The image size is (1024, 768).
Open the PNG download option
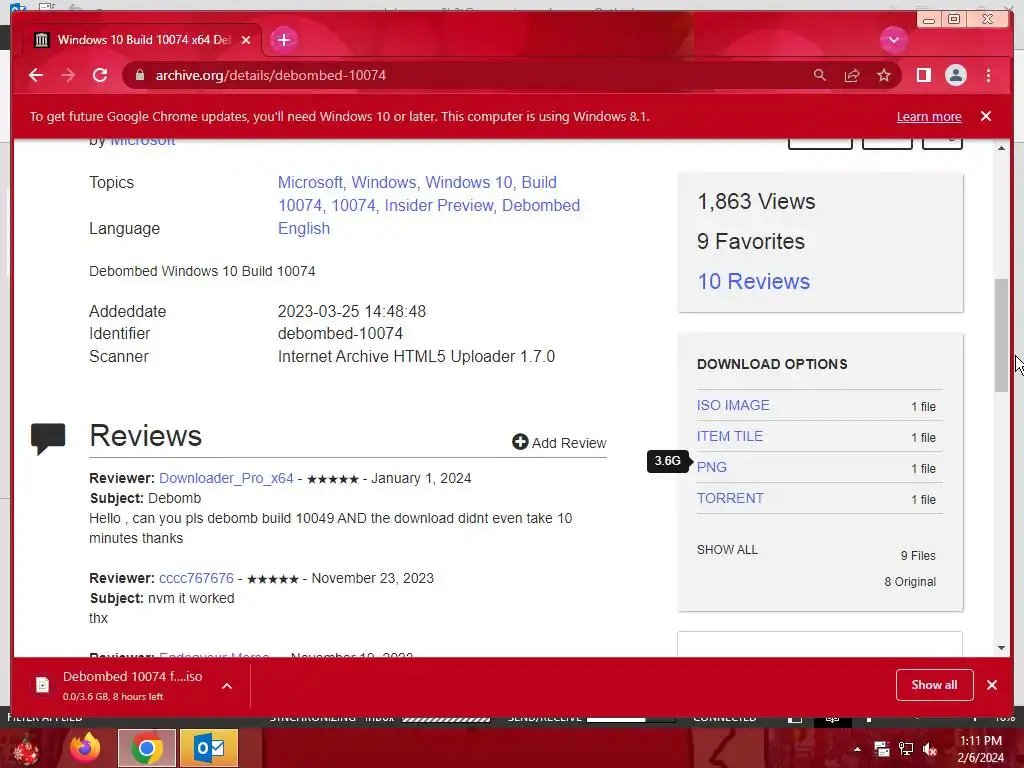[x=712, y=467]
